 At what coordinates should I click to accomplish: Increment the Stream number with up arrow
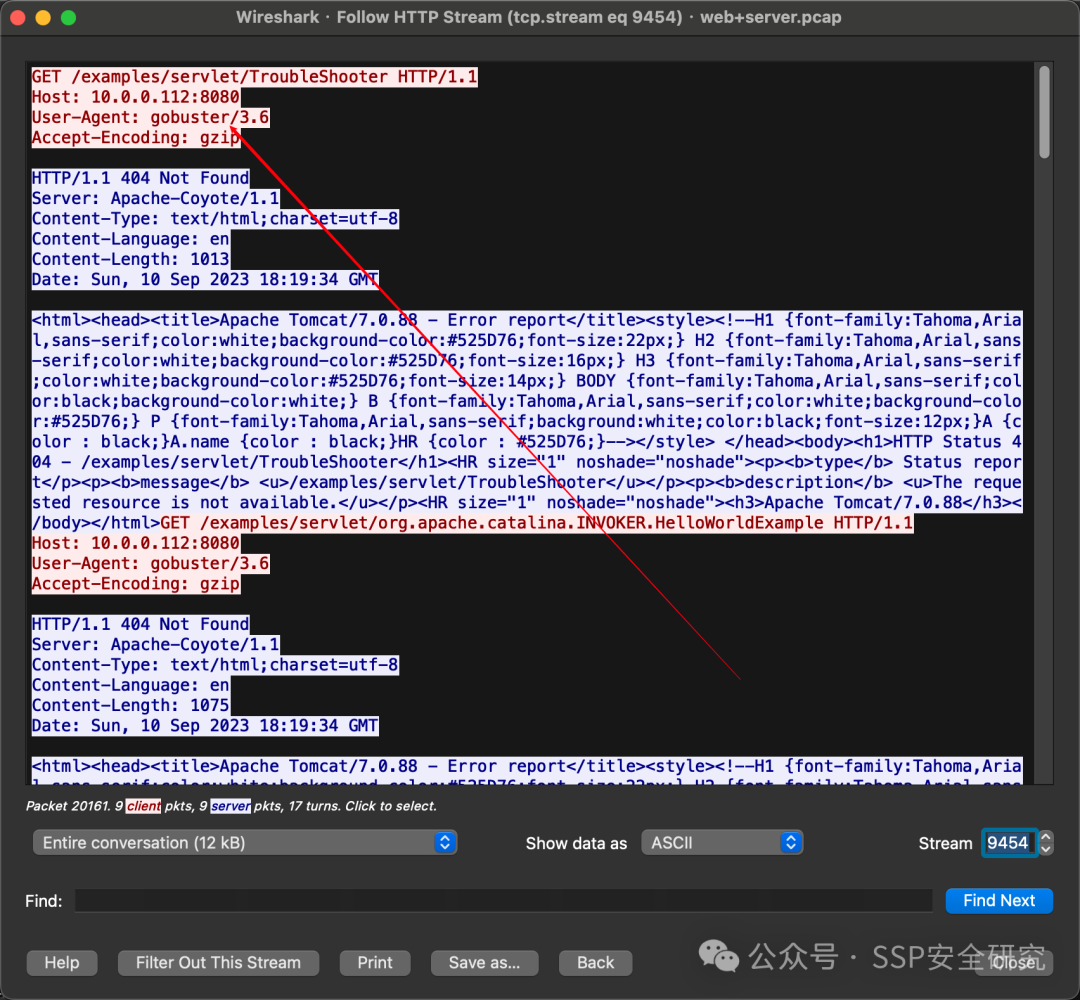click(x=1046, y=837)
